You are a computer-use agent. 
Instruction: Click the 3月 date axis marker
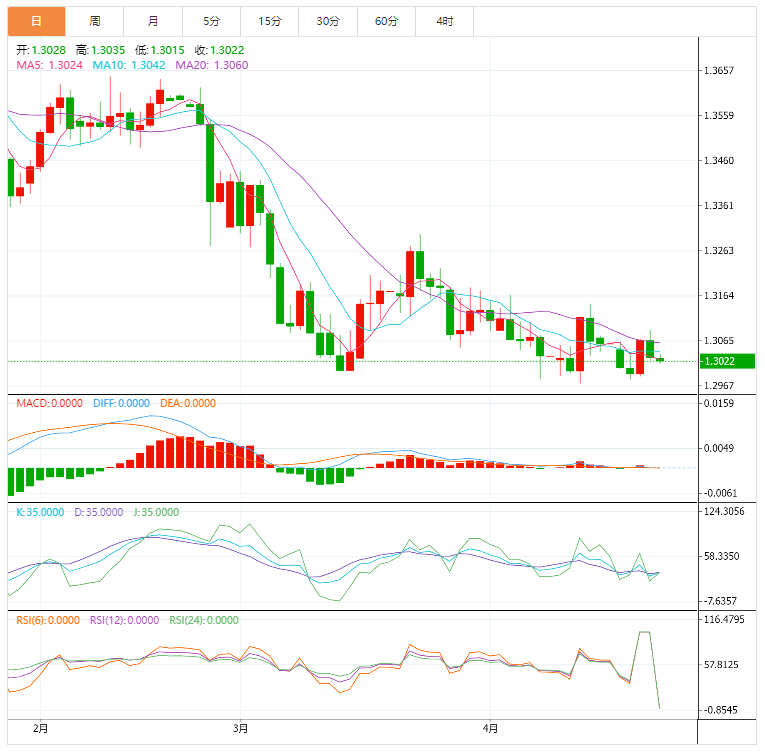tap(241, 729)
